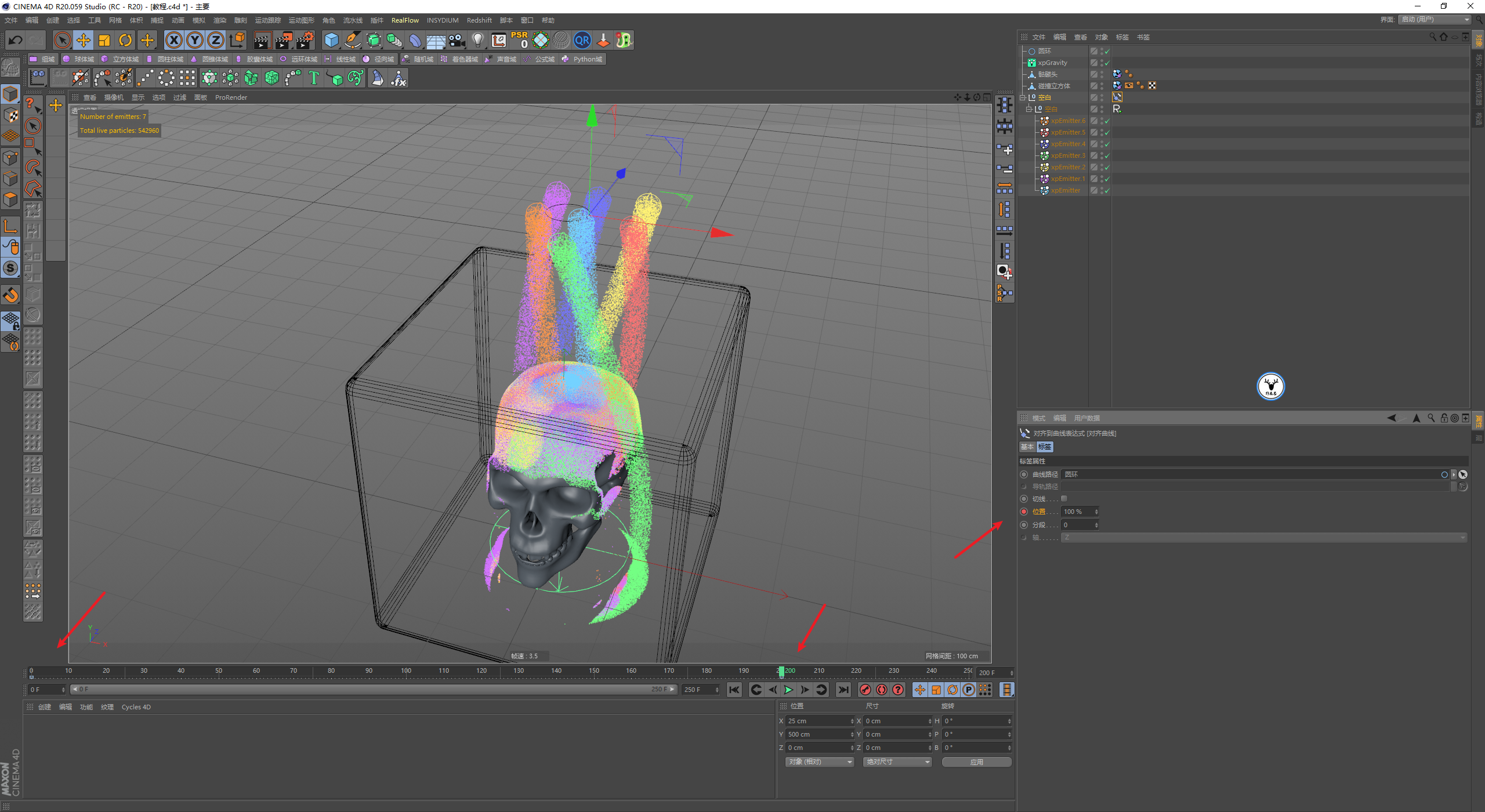Add a cube primitive object

tap(331, 40)
